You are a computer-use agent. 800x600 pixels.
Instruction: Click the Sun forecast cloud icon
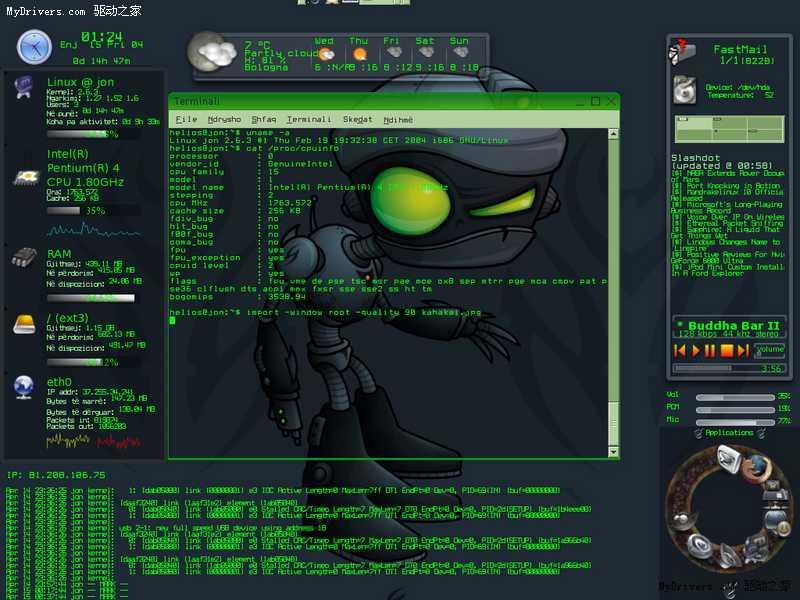point(460,52)
